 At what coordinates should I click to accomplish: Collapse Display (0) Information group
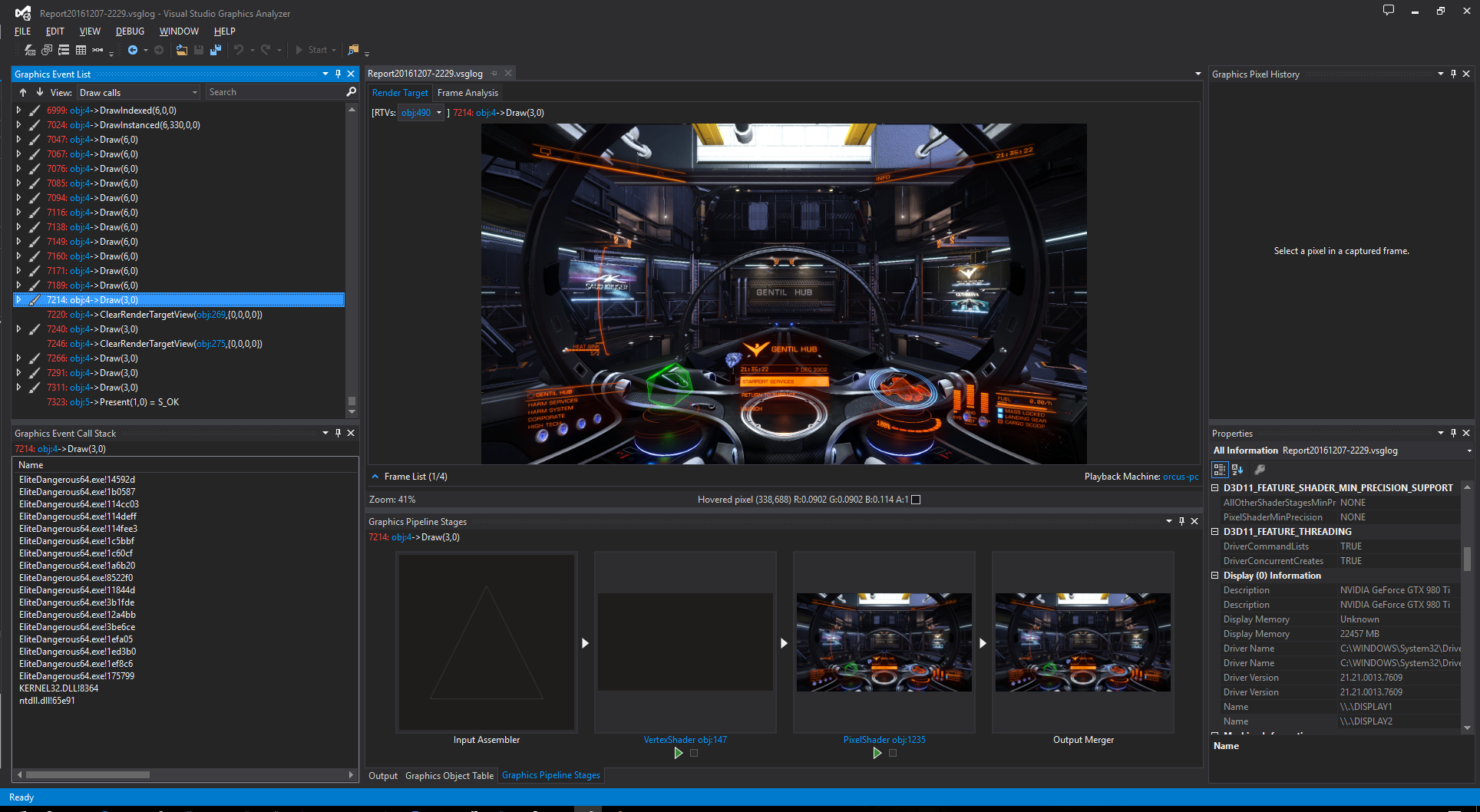pyautogui.click(x=1215, y=575)
